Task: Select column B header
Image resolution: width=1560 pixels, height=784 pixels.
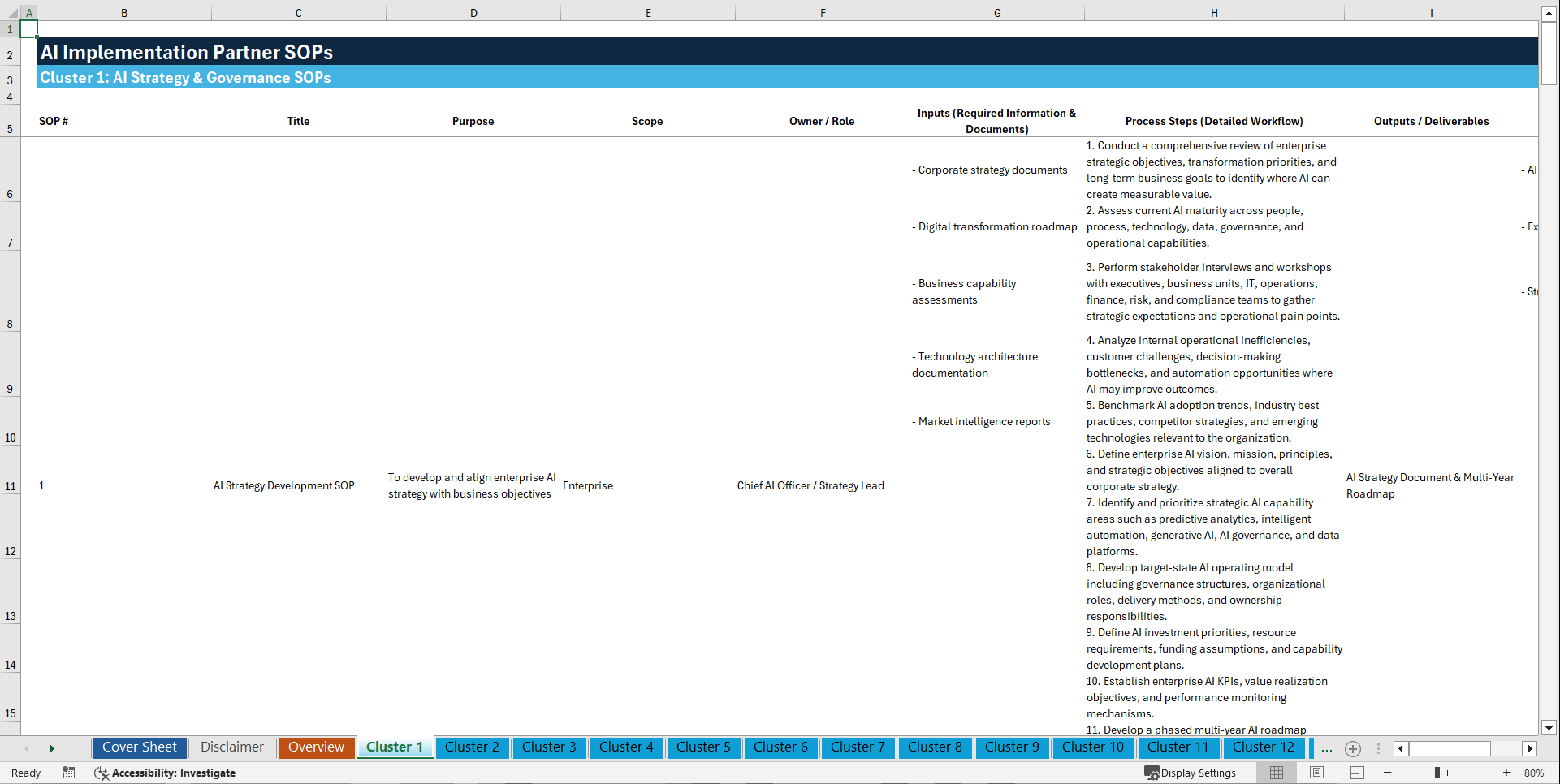Action: click(124, 13)
